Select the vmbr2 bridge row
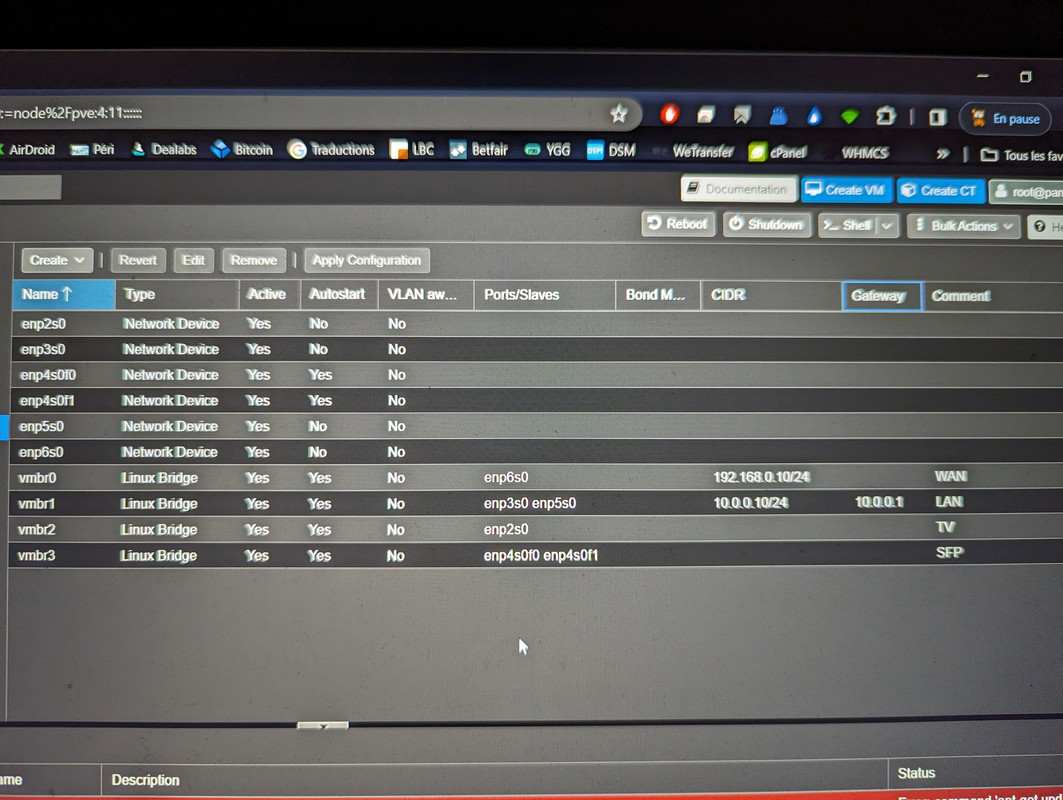Screen dimensions: 1063x800 tap(538, 529)
